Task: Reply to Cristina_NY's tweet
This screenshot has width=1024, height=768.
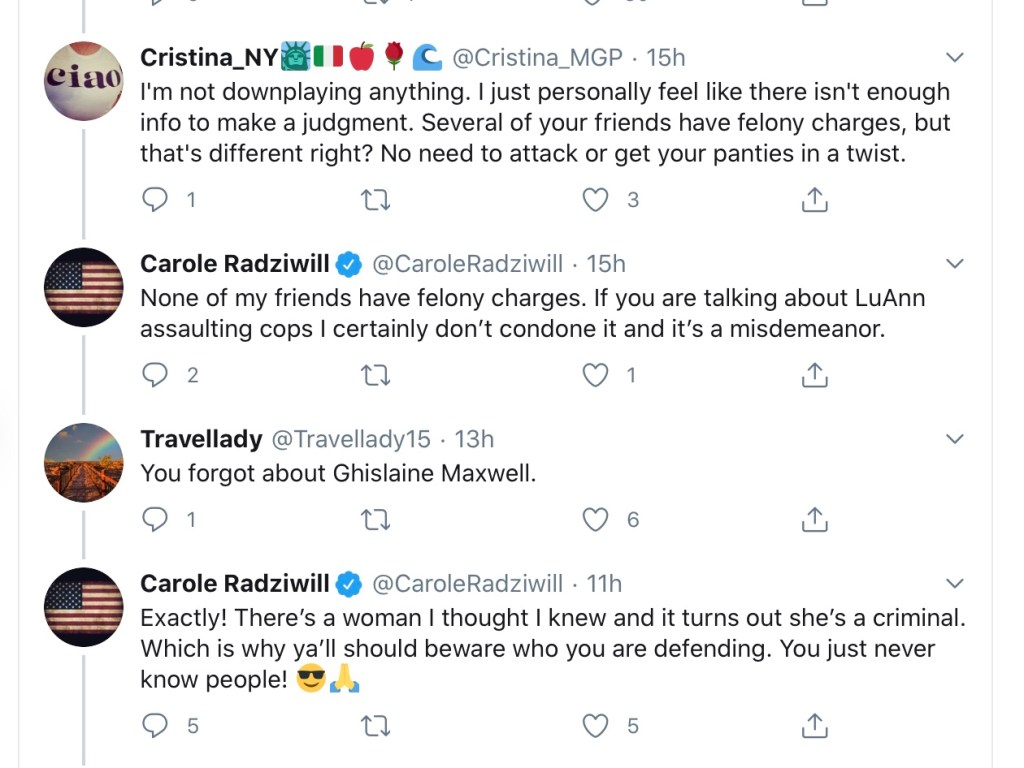Action: 156,199
